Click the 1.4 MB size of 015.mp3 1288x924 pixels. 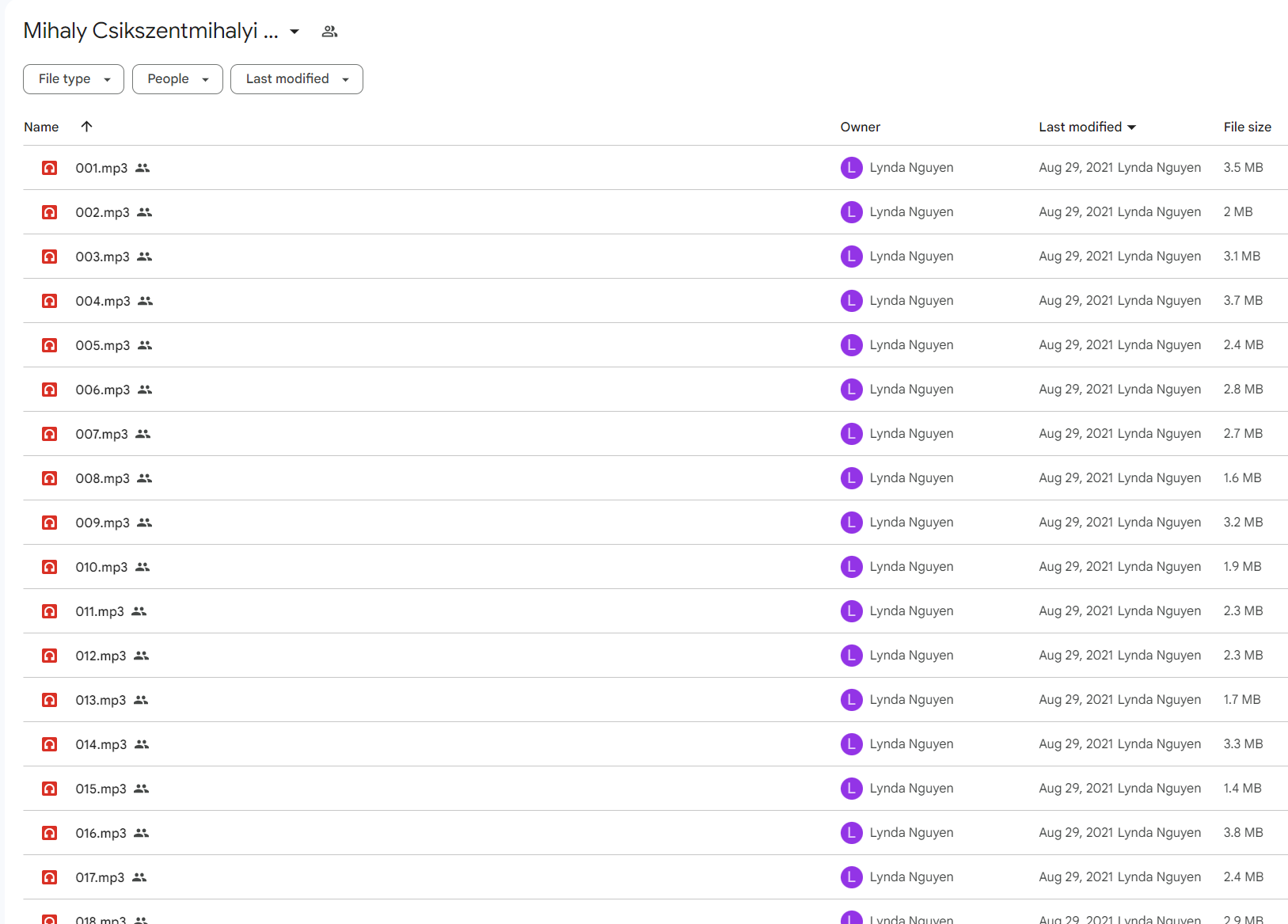point(1242,789)
